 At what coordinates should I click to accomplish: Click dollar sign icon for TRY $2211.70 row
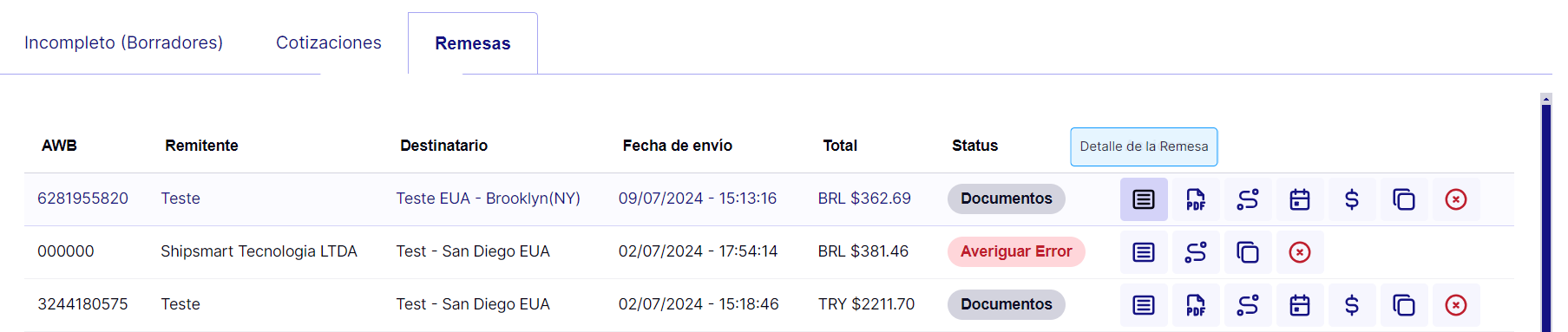click(x=1352, y=305)
